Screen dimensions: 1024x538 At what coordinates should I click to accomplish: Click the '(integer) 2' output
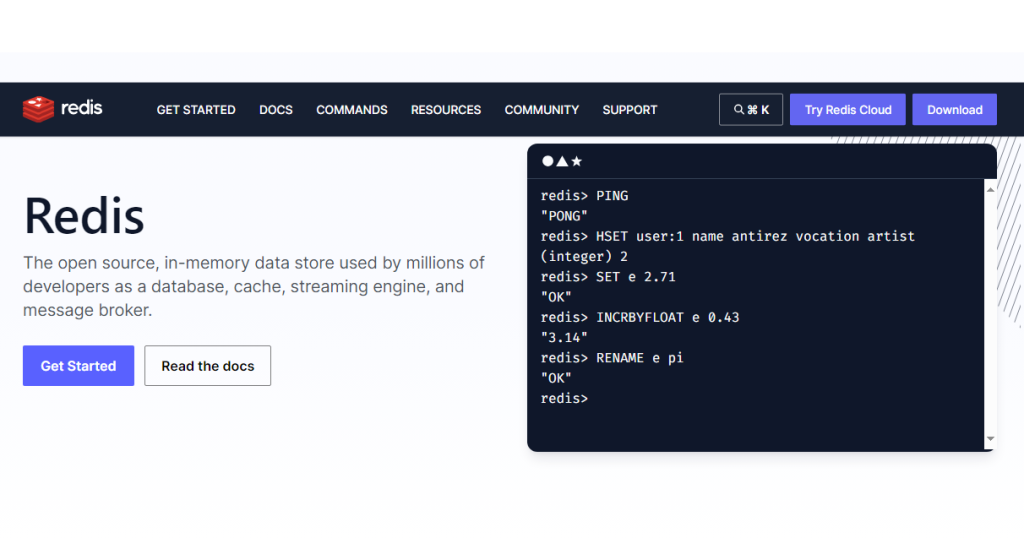(584, 257)
